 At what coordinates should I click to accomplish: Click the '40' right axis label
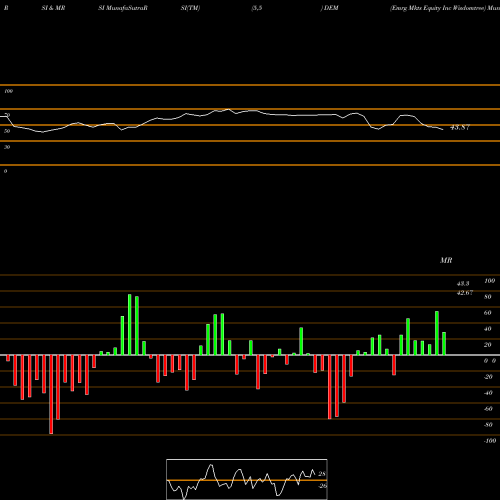click(488, 329)
